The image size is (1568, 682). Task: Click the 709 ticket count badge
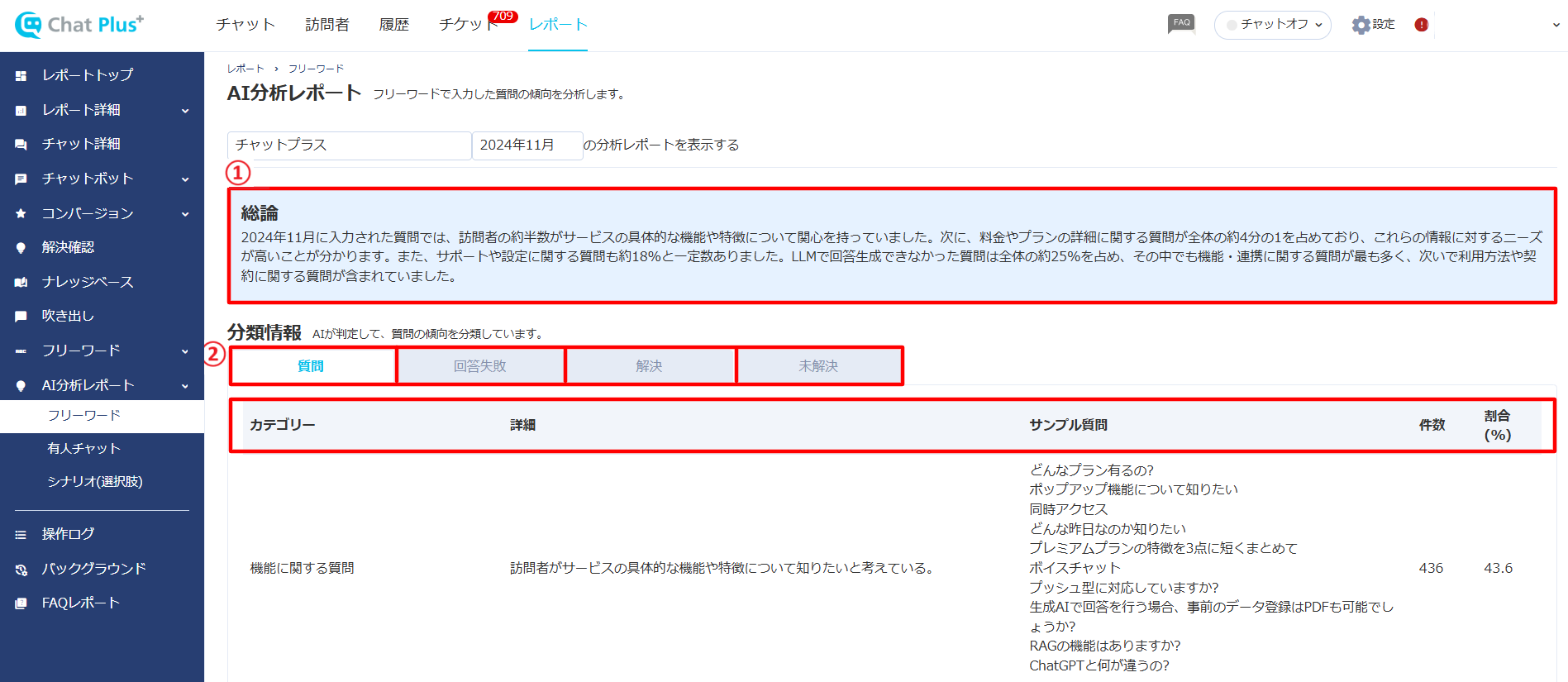[x=503, y=16]
